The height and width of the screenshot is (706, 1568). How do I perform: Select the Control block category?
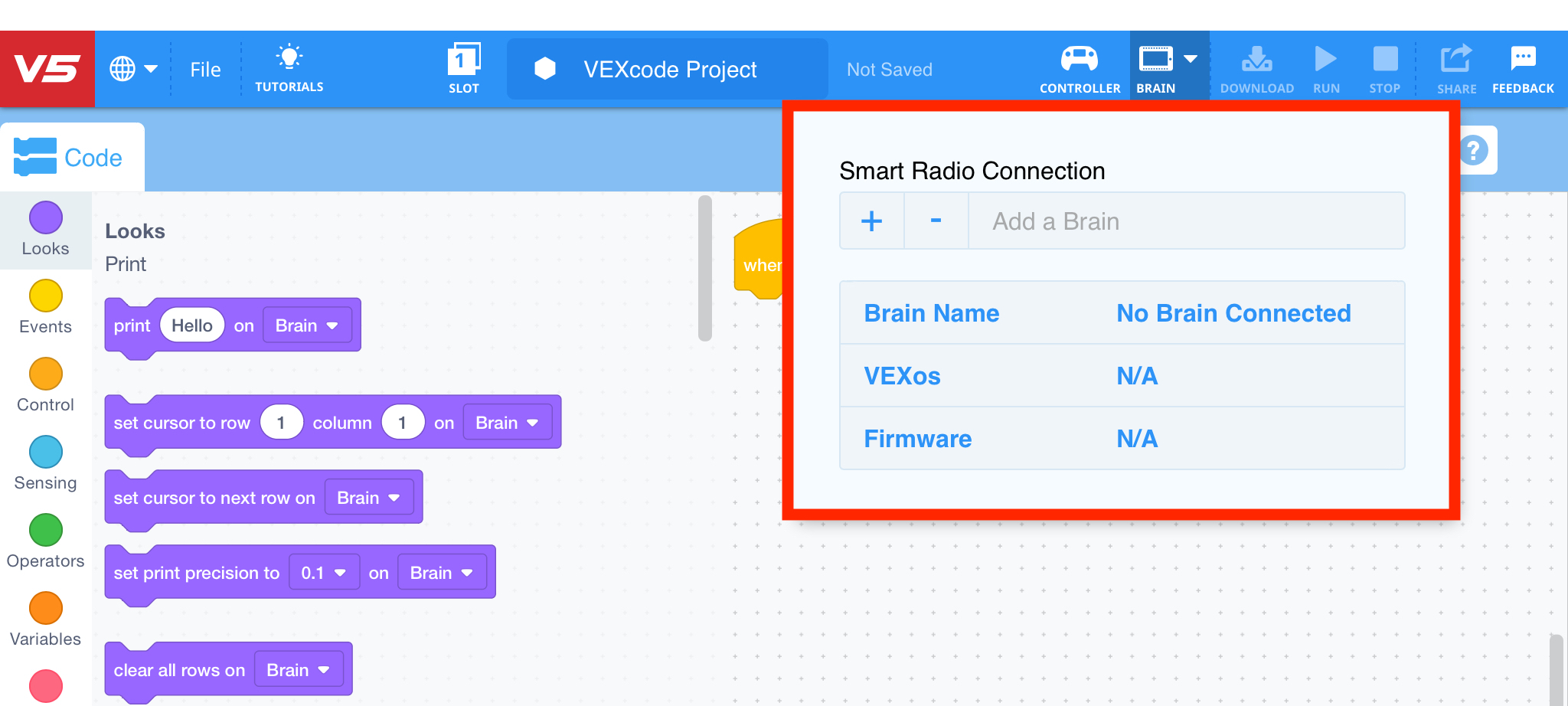(x=46, y=385)
